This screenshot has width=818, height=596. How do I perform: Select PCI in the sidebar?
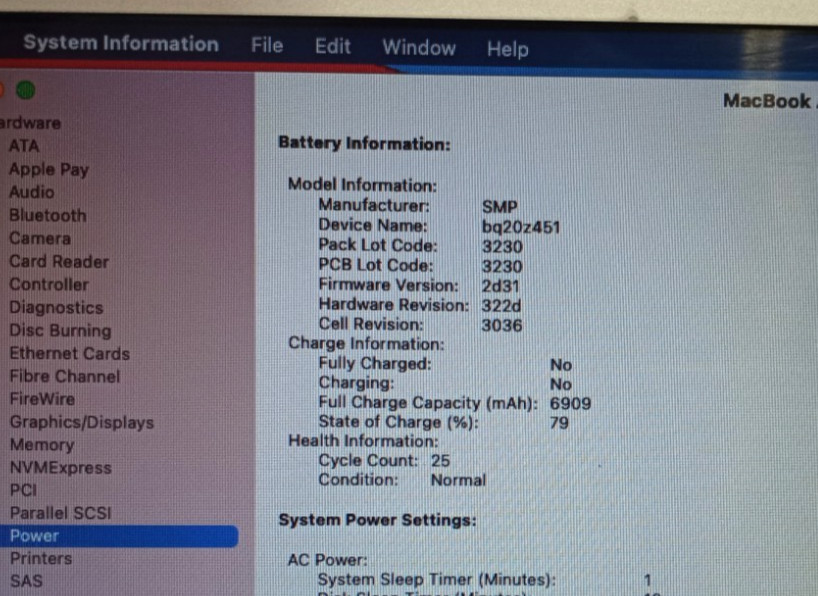tap(23, 490)
